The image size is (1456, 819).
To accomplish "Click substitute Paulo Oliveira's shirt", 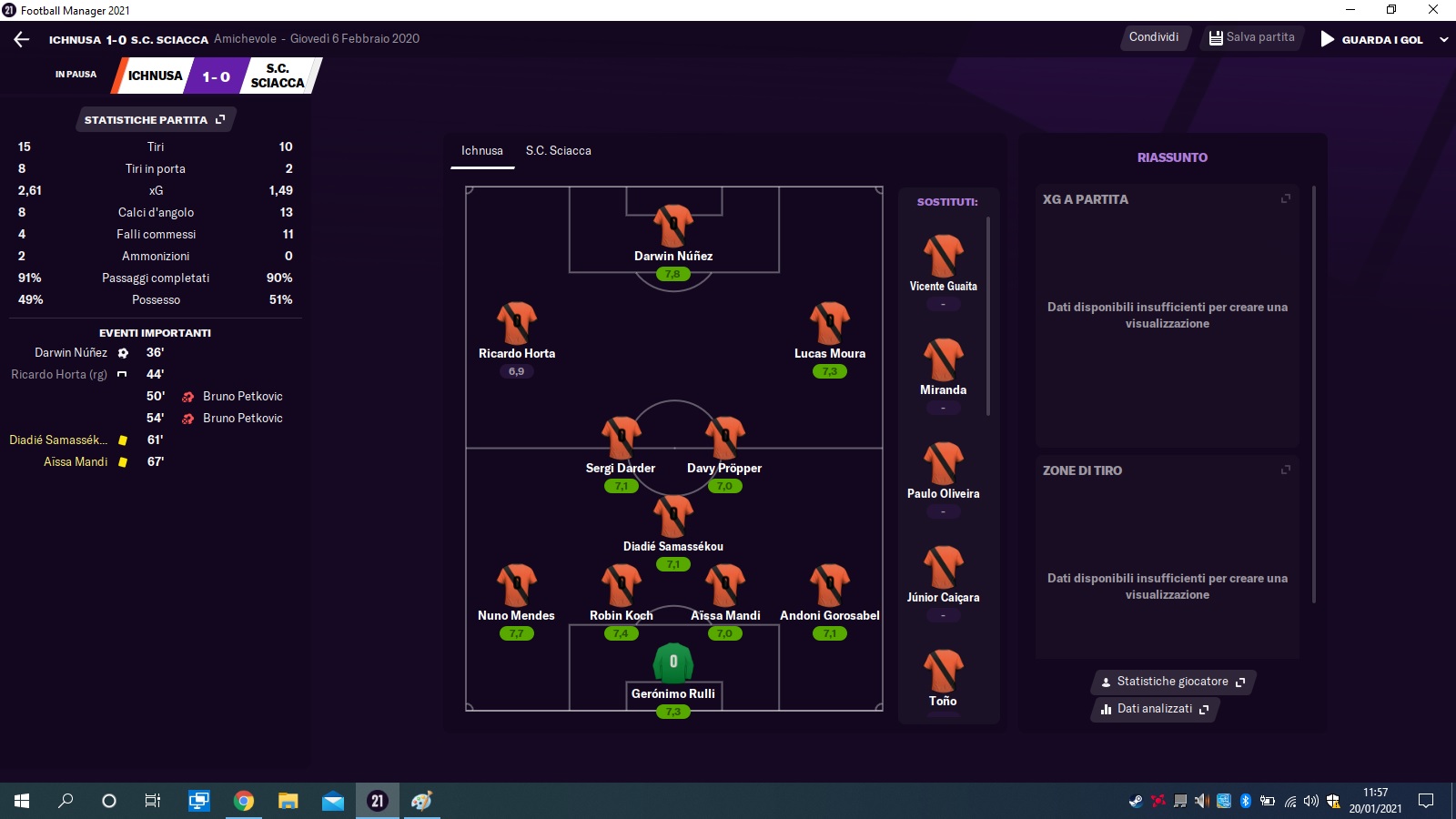I will coord(944,463).
